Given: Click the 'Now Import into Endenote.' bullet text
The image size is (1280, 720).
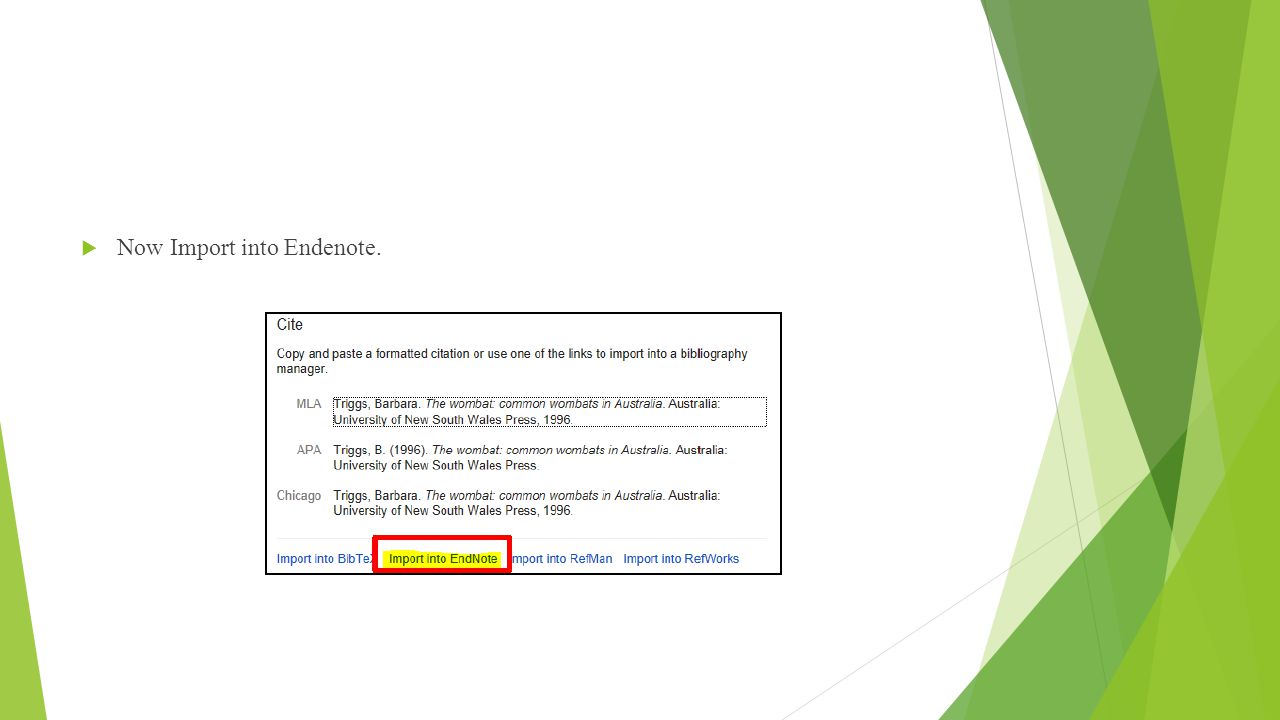Looking at the screenshot, I should click(249, 247).
